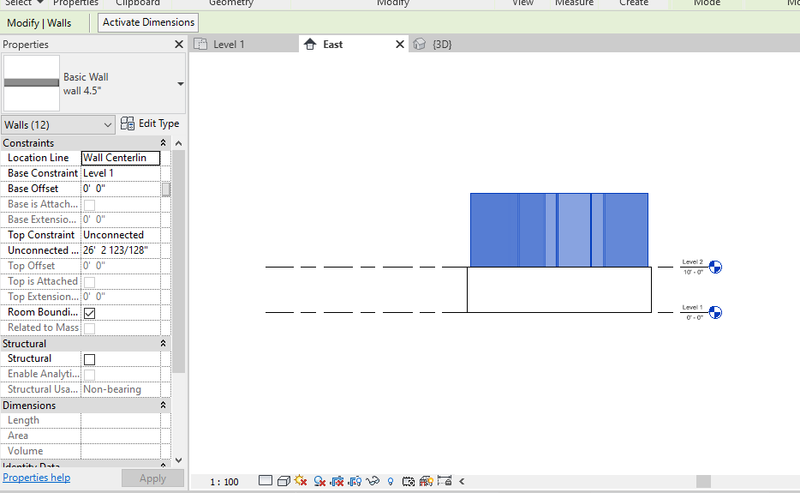Click Reveal Constraints icon
Viewport: 800px width, 493px height.
444,481
